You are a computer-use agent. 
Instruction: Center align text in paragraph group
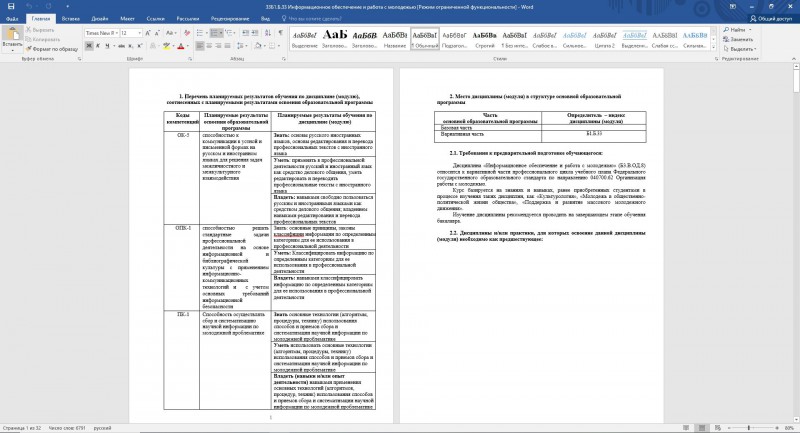(209, 46)
